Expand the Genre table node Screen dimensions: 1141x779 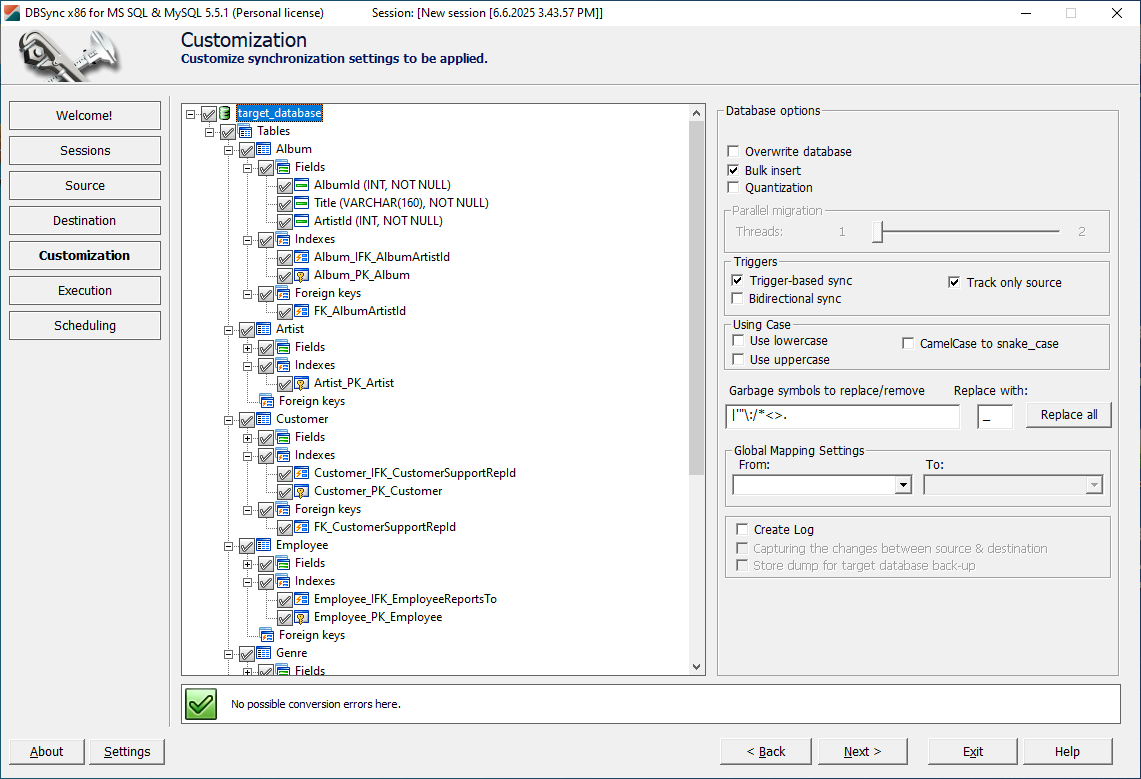(229, 652)
